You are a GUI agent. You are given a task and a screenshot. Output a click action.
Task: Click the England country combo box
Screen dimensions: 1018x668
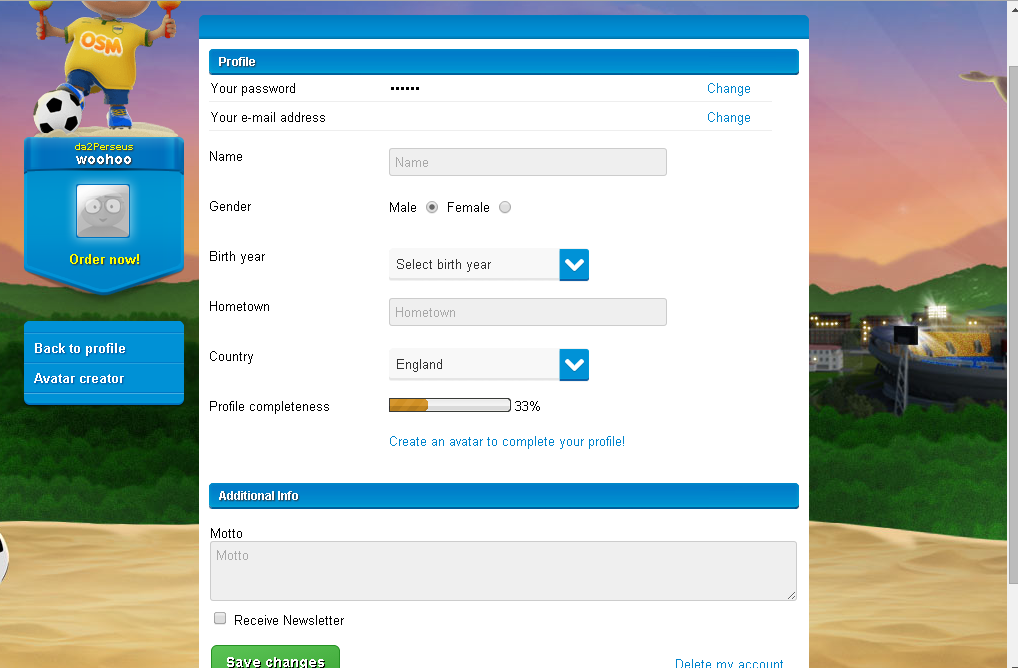(489, 365)
